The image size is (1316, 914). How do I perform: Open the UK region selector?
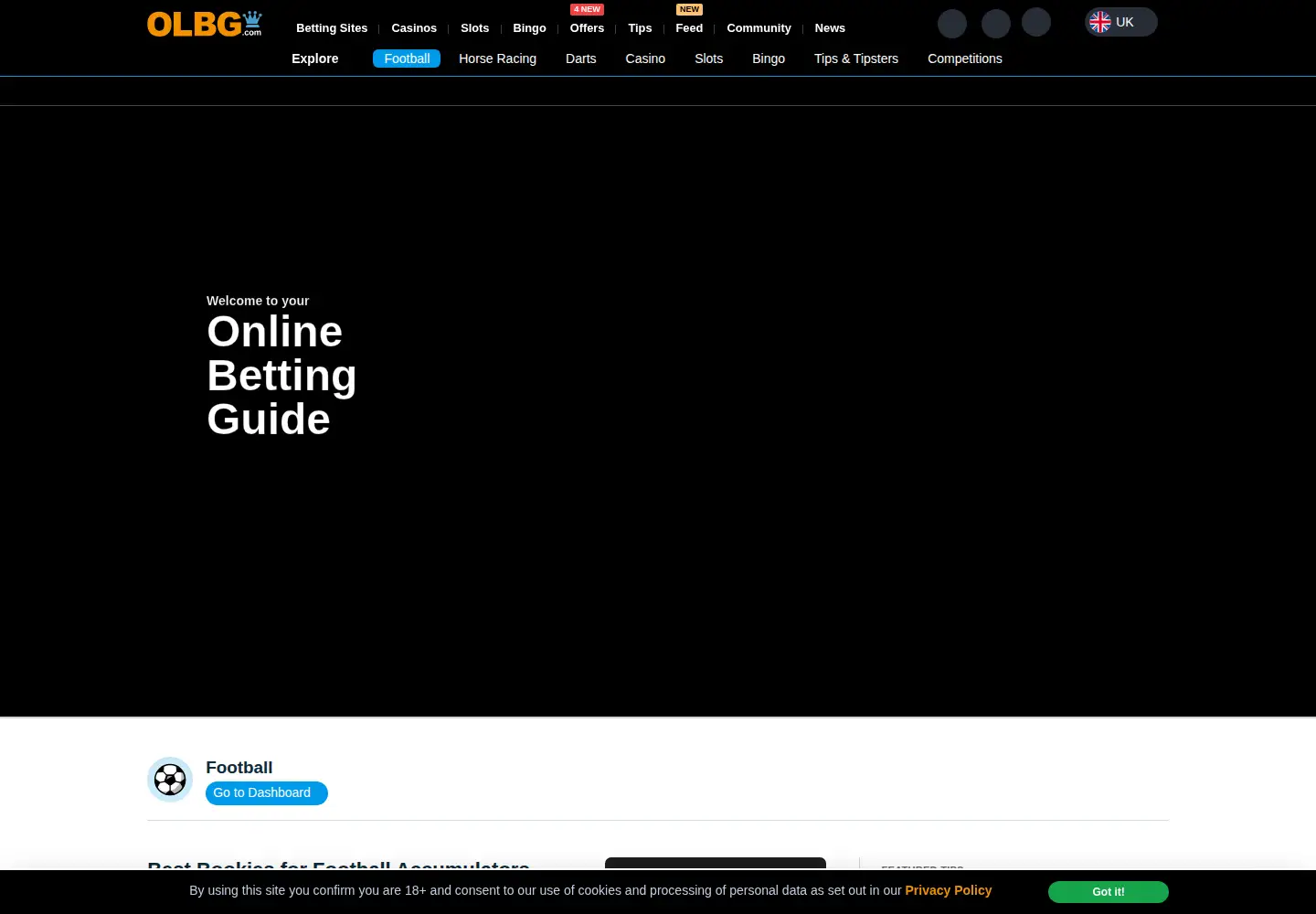point(1121,22)
